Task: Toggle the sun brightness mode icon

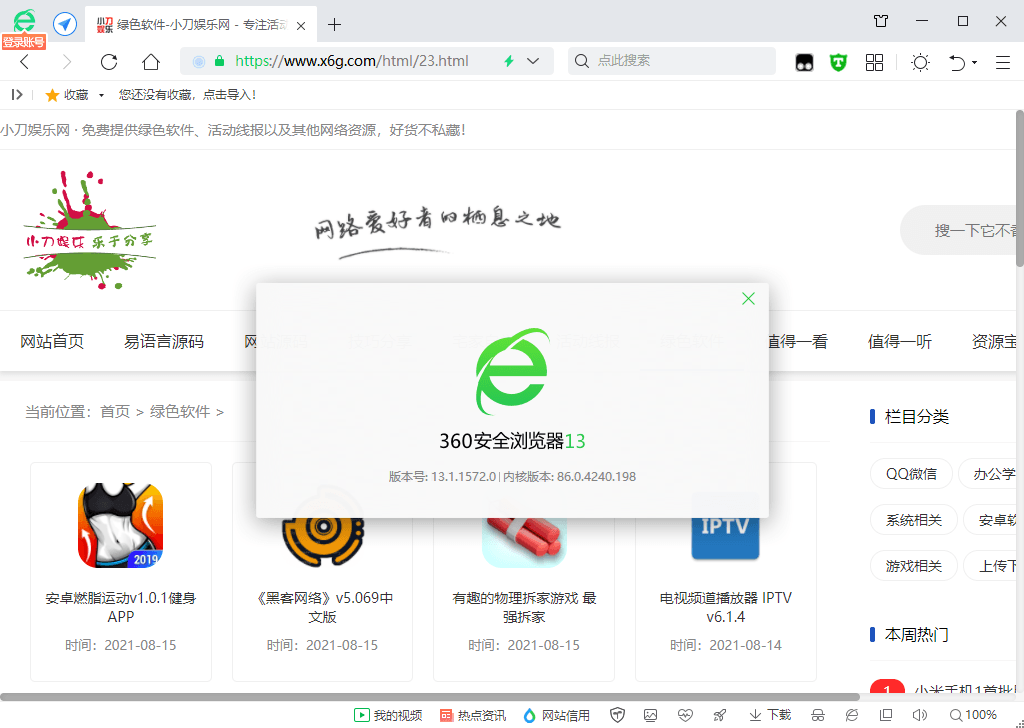Action: click(920, 63)
